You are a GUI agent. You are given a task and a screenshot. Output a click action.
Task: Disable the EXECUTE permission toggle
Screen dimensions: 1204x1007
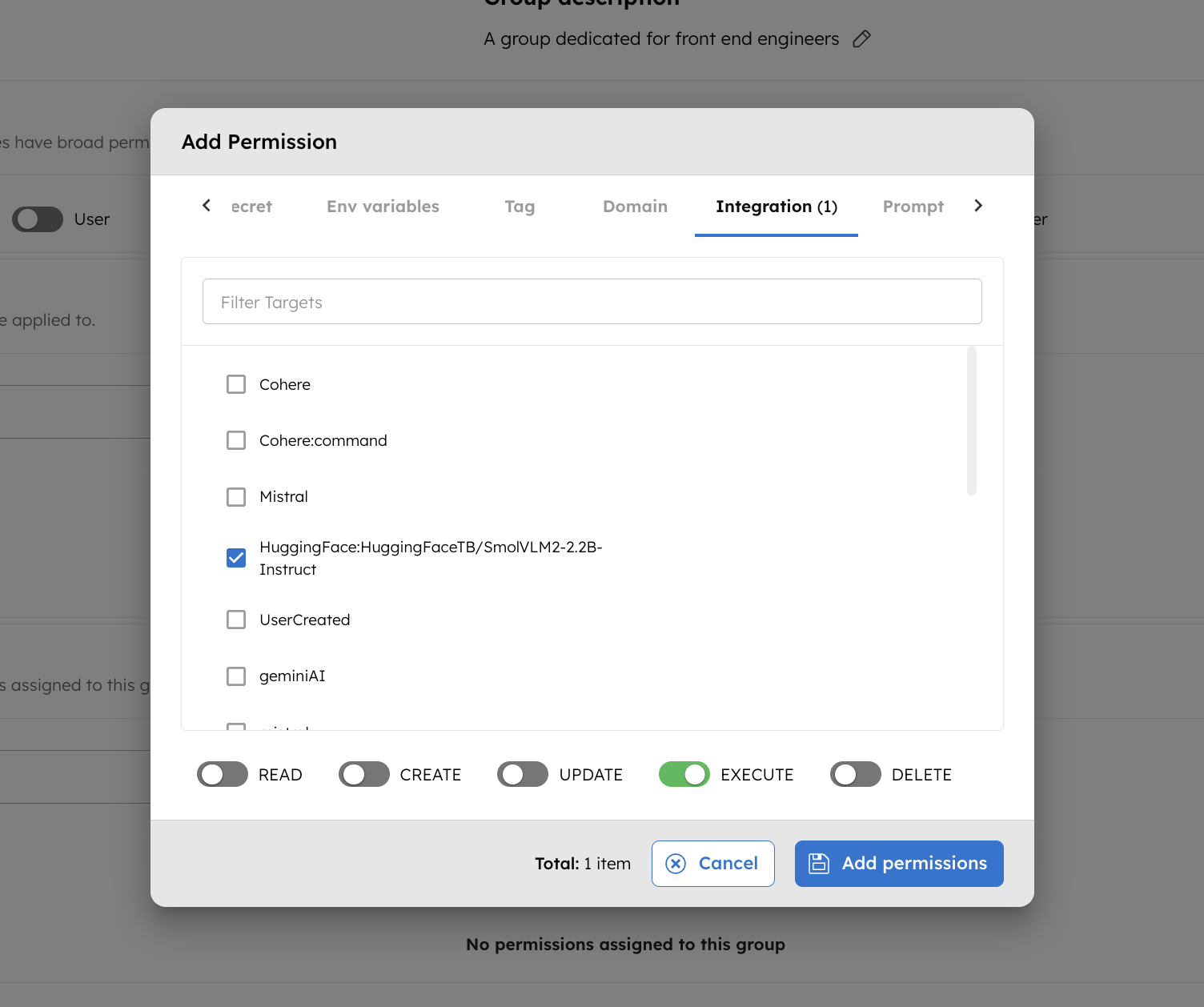point(684,775)
